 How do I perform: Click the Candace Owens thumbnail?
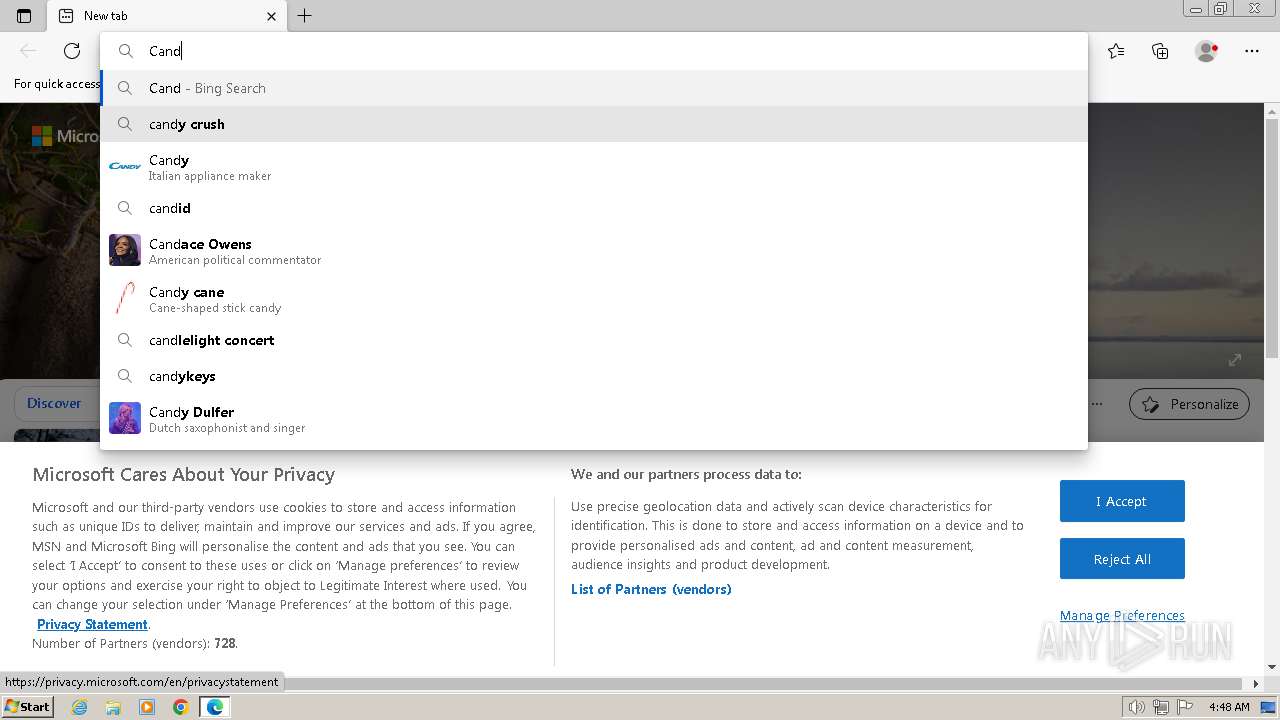125,250
